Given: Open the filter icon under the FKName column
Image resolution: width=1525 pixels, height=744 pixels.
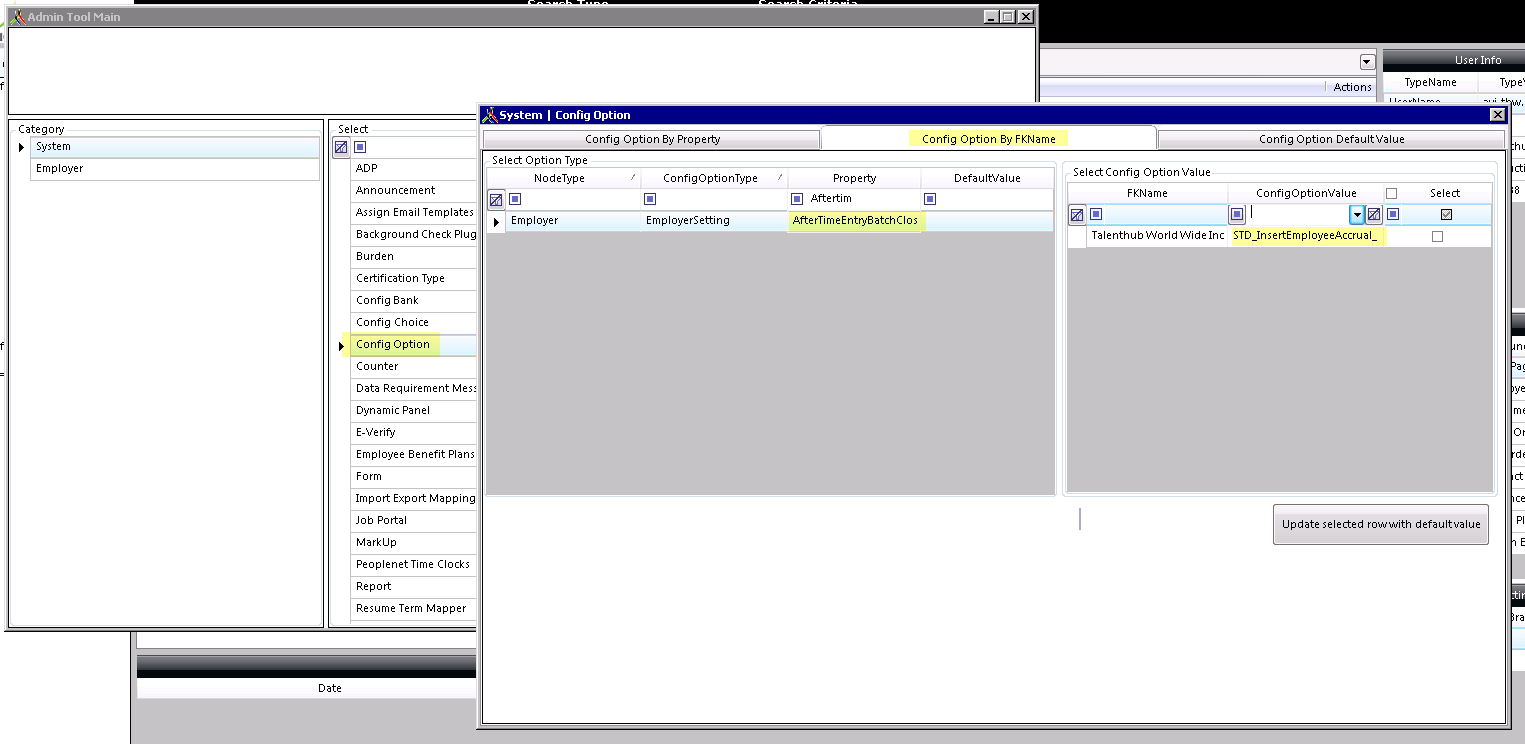Looking at the screenshot, I should click(1096, 214).
